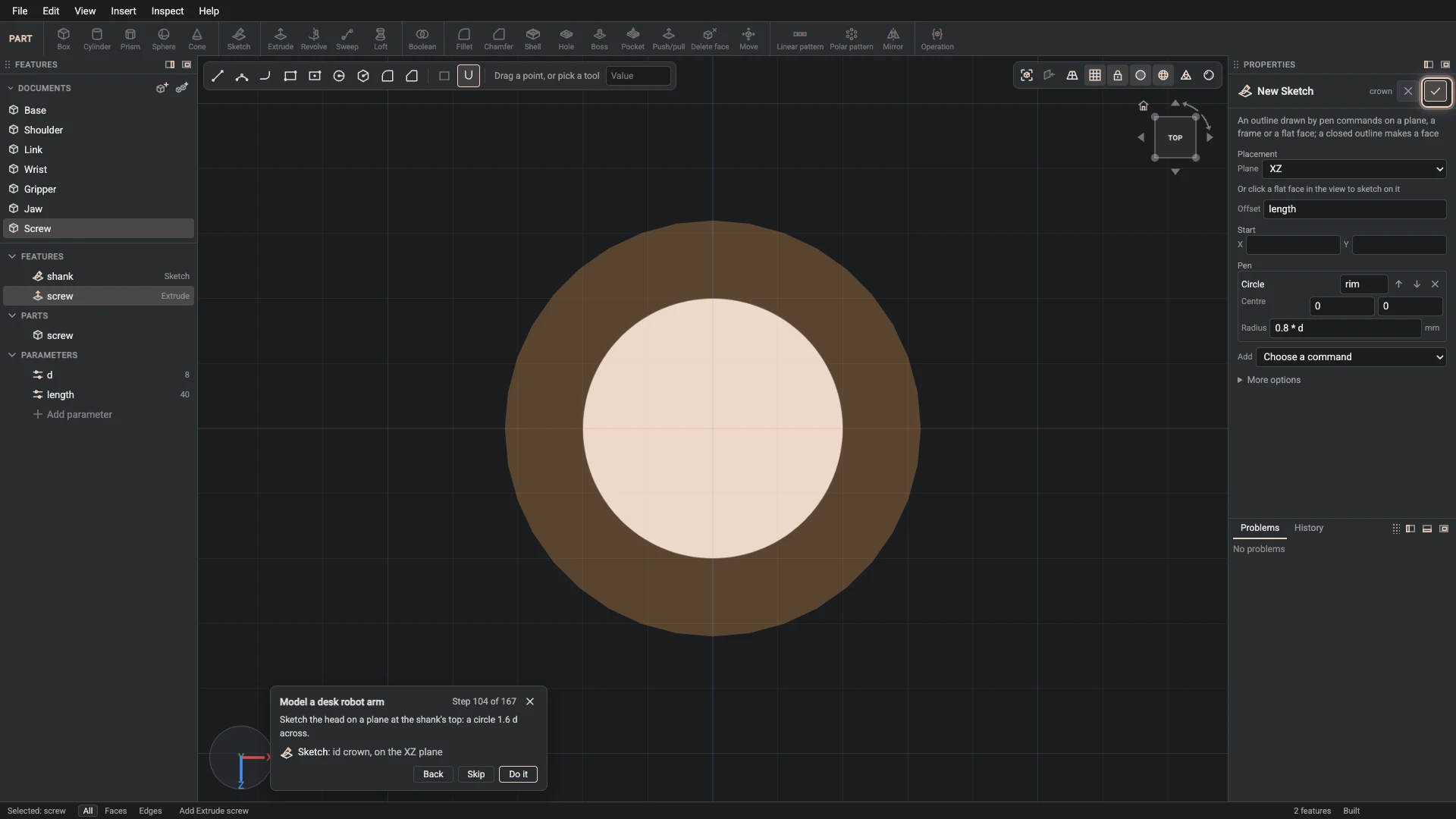Select the Loft tool
Viewport: 1456px width, 819px height.
click(380, 39)
